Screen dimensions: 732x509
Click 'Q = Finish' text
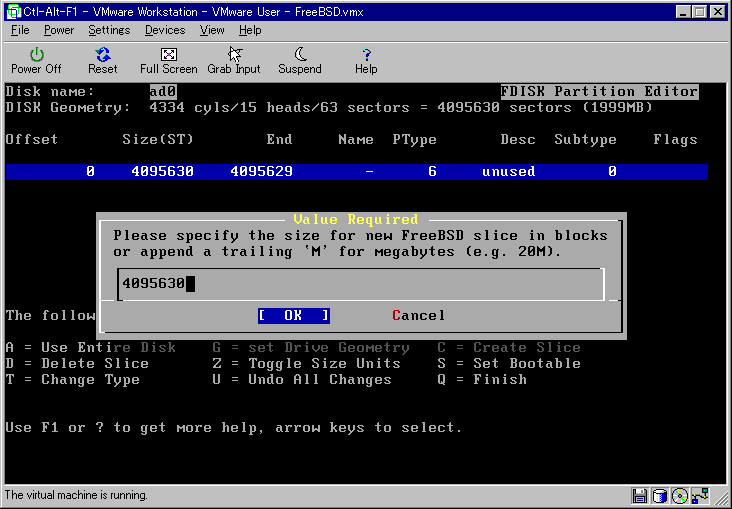(x=482, y=380)
